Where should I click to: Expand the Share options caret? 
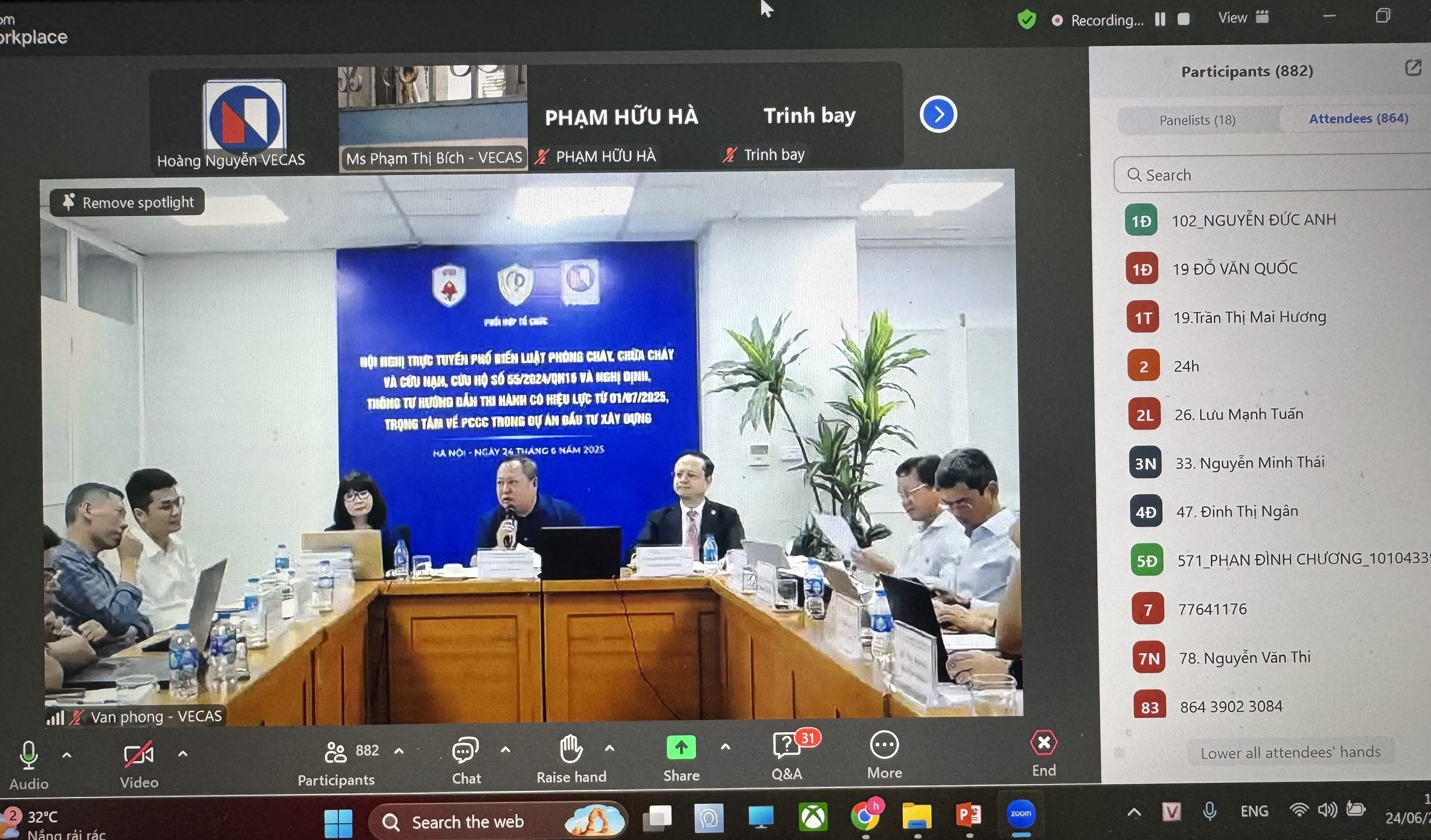click(725, 747)
